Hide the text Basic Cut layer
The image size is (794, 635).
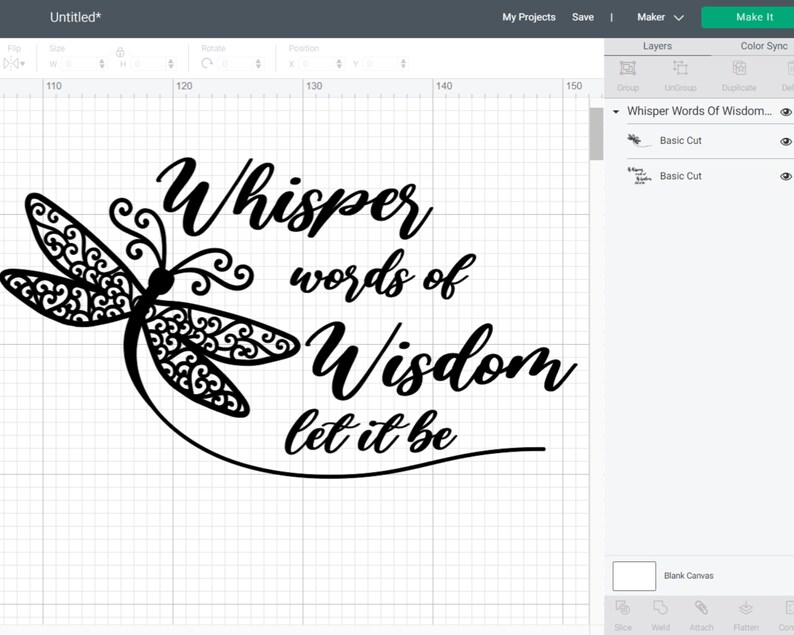click(785, 176)
